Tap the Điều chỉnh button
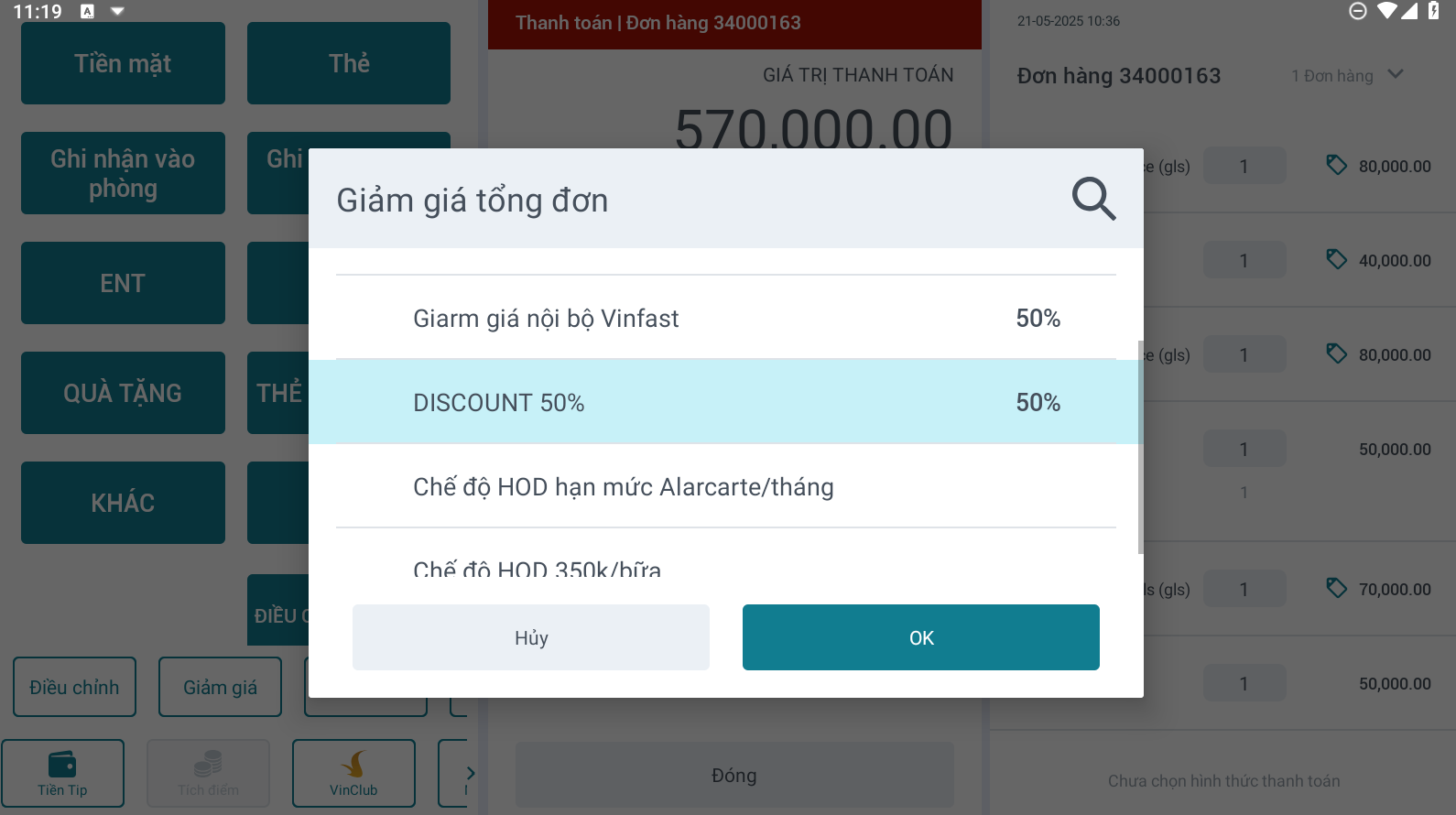 [74, 687]
